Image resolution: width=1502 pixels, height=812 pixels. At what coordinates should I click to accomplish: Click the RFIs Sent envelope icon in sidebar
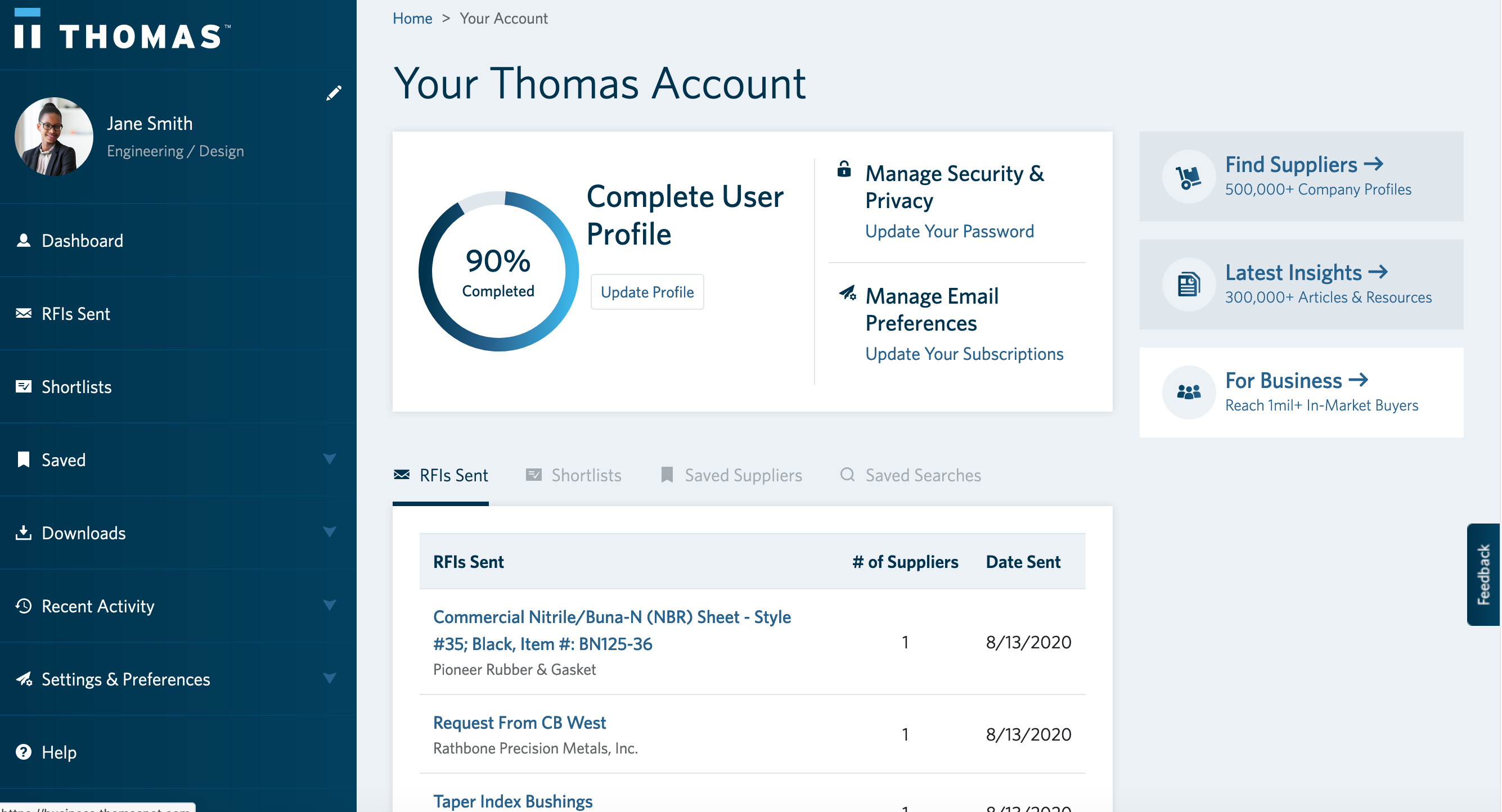pos(23,314)
